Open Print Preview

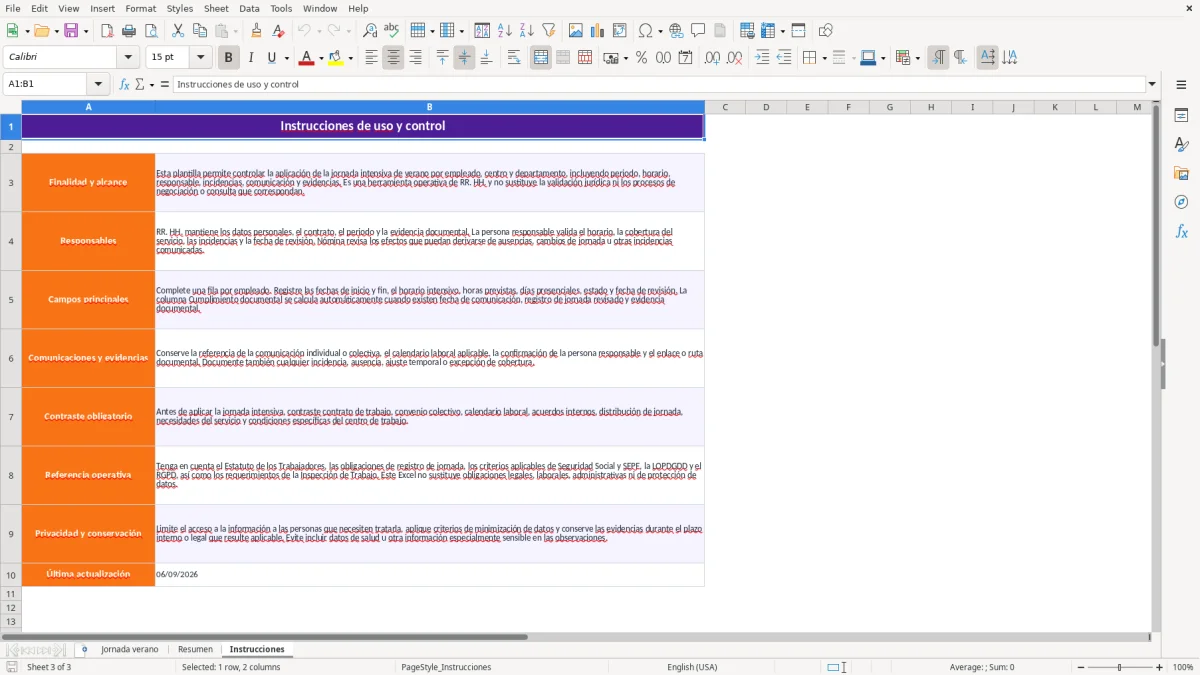(x=151, y=31)
